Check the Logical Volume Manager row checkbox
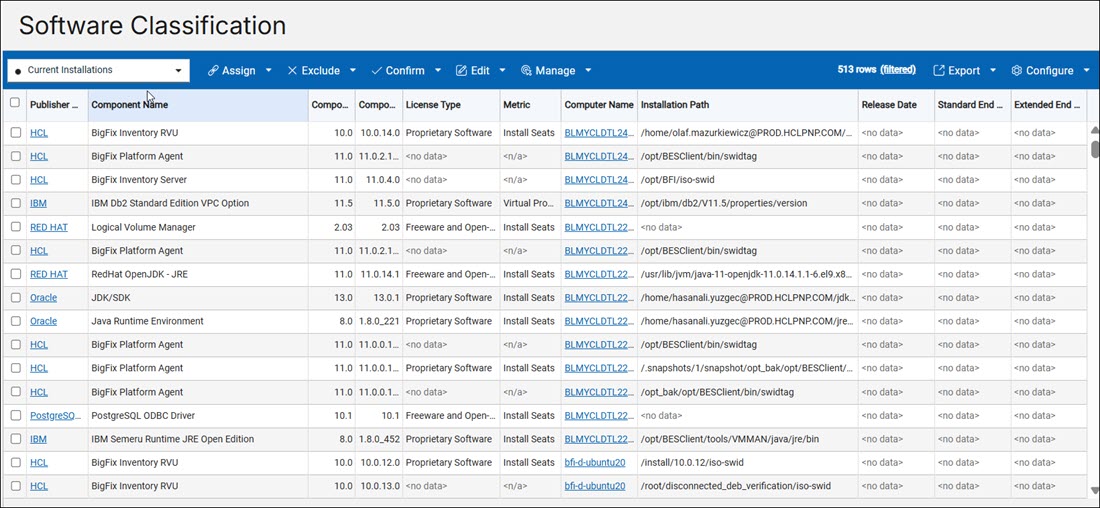The height and width of the screenshot is (508, 1100). [x=15, y=227]
